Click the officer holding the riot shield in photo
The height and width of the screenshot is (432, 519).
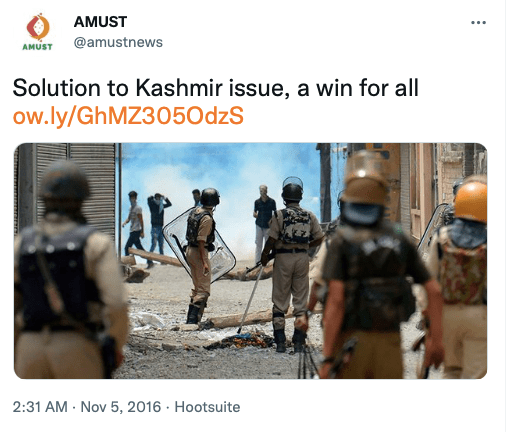201,255
